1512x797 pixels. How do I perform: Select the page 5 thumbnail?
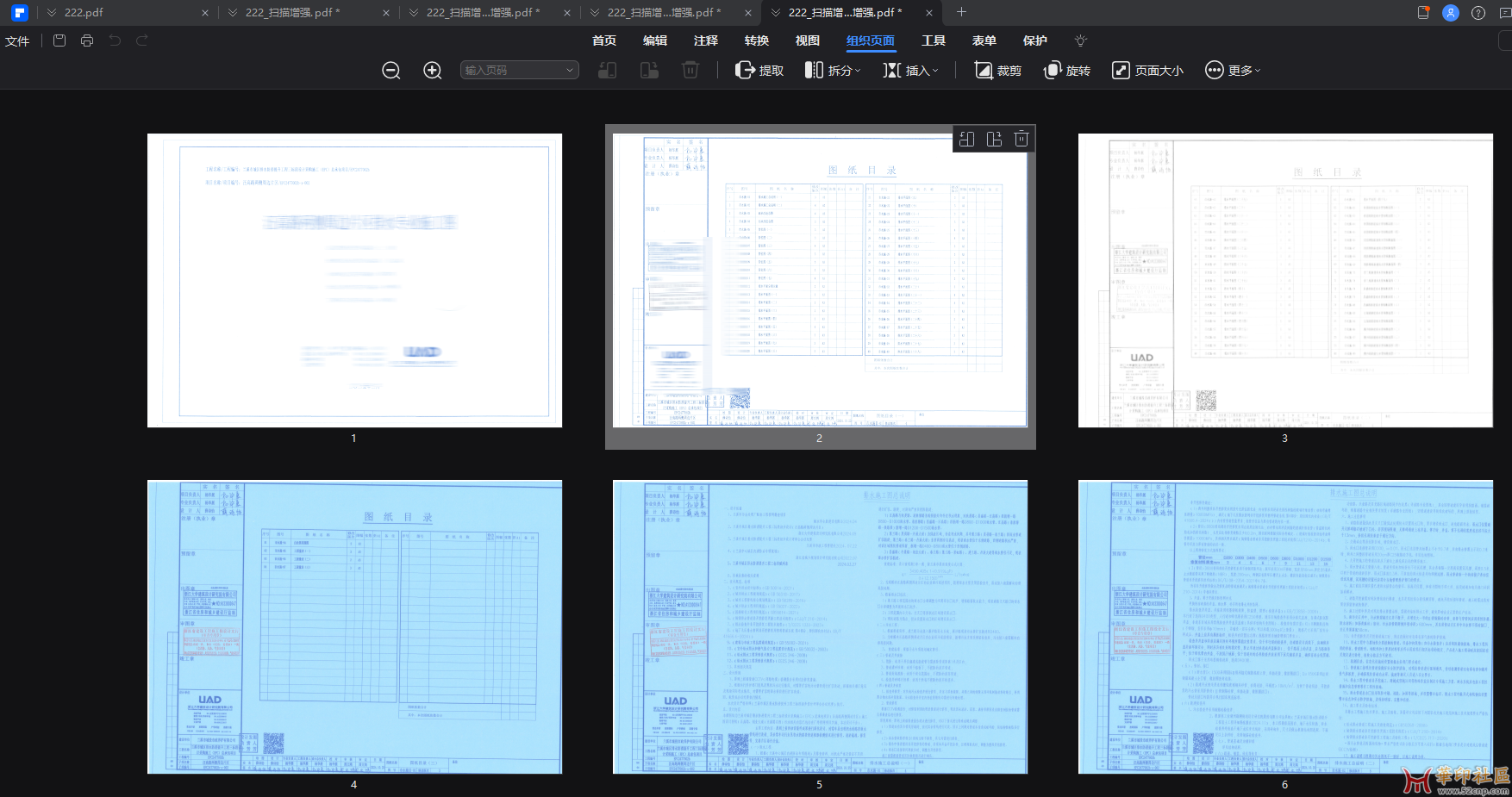coord(820,627)
